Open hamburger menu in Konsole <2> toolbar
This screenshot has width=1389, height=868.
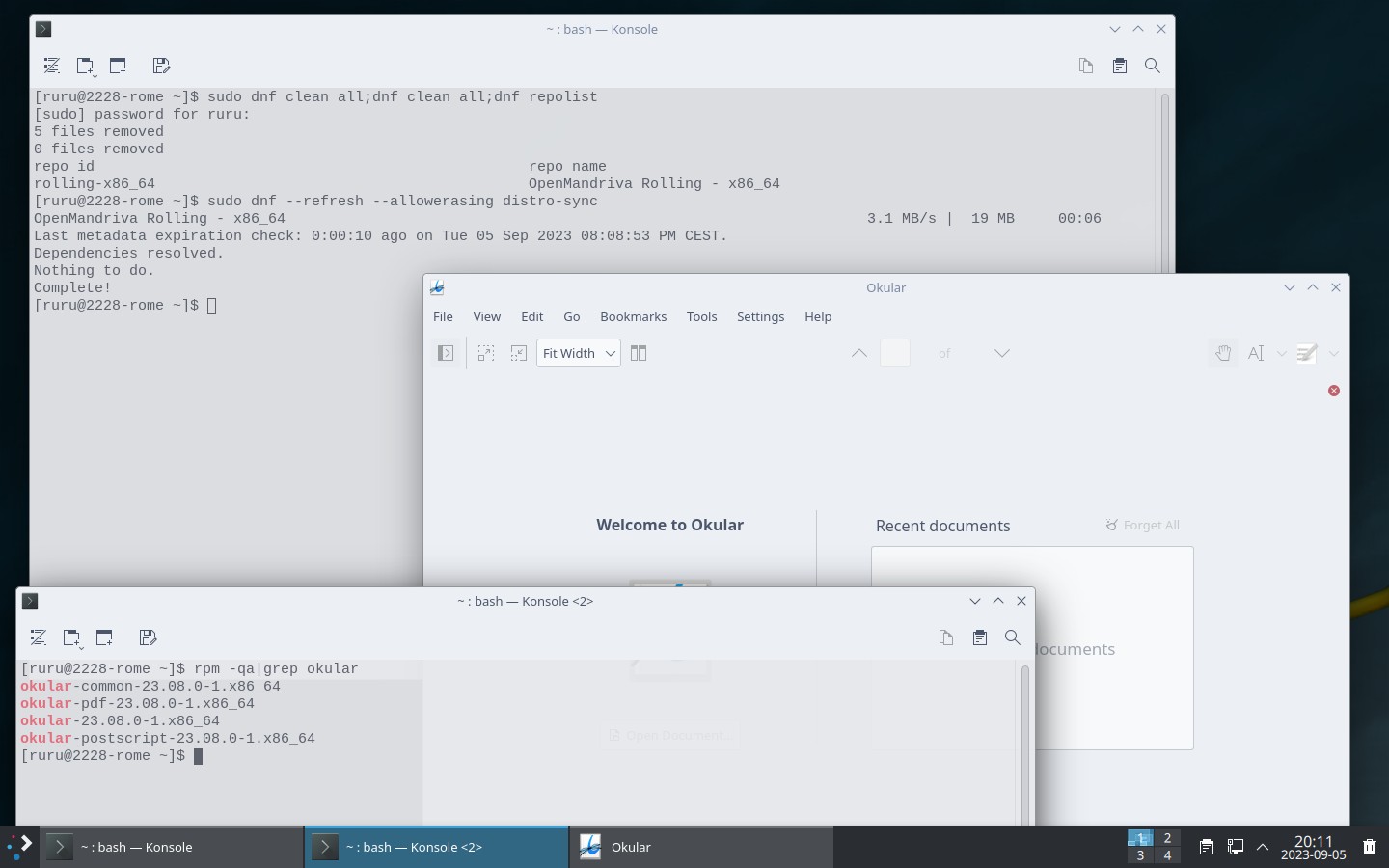coord(39,637)
